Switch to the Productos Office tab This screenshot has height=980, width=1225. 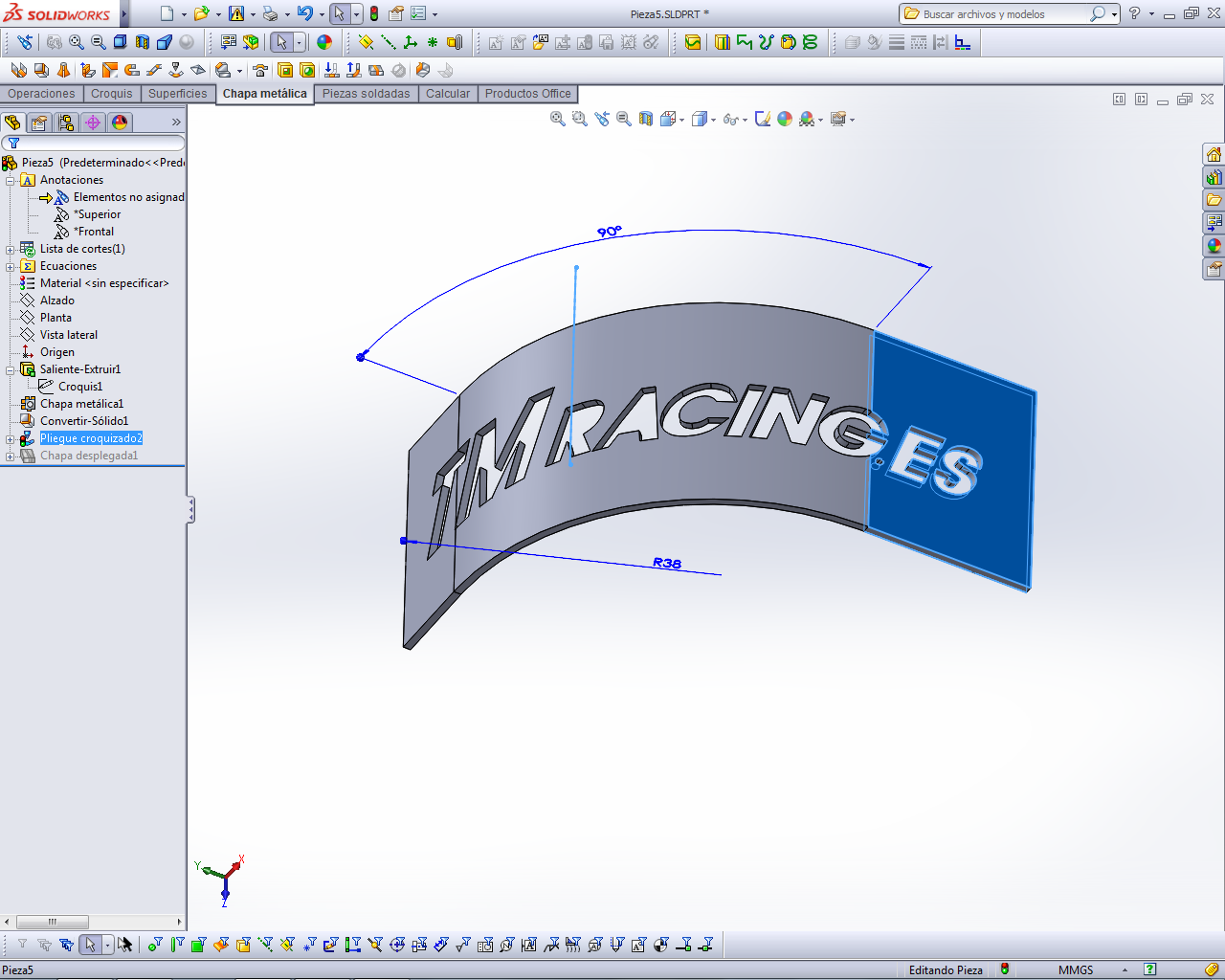coord(528,94)
